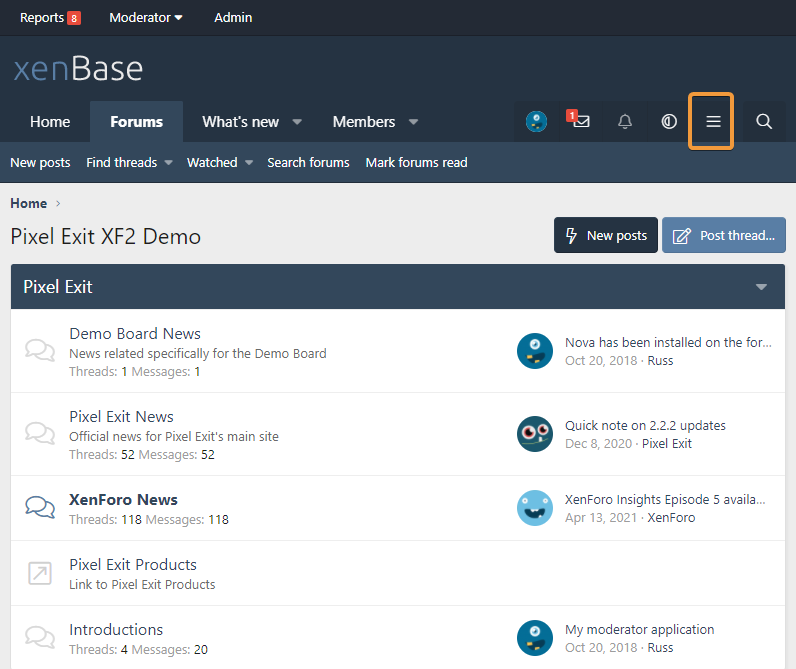The height and width of the screenshot is (669, 796).
Task: Open the conversations inbox envelope icon
Action: tap(581, 122)
